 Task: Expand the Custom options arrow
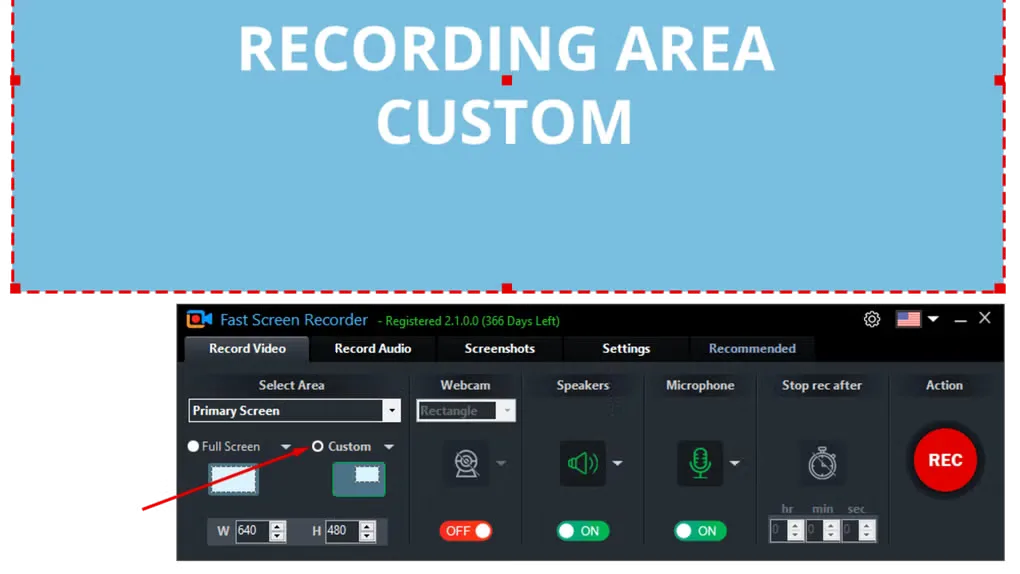[x=389, y=447]
